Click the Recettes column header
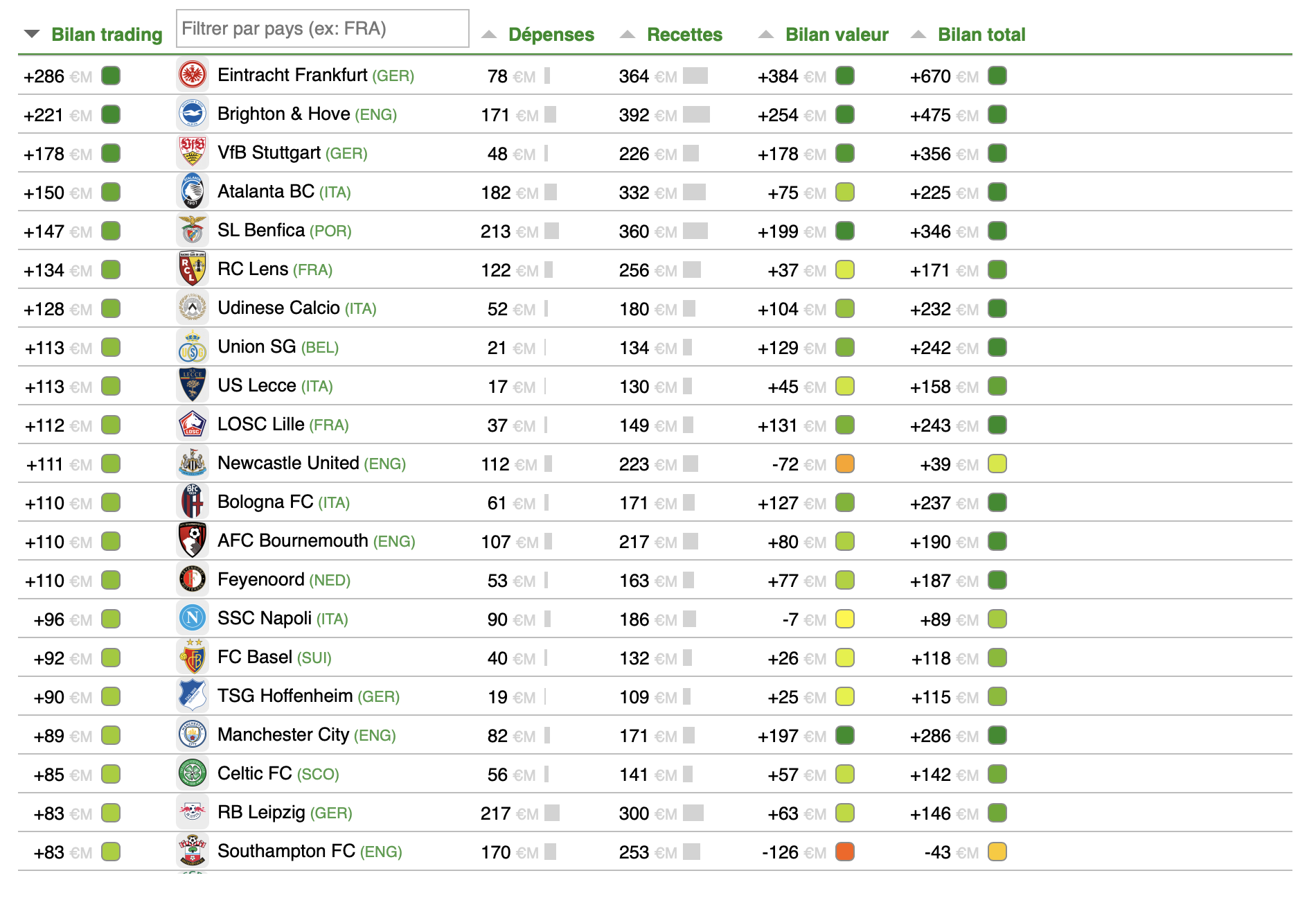 (684, 35)
